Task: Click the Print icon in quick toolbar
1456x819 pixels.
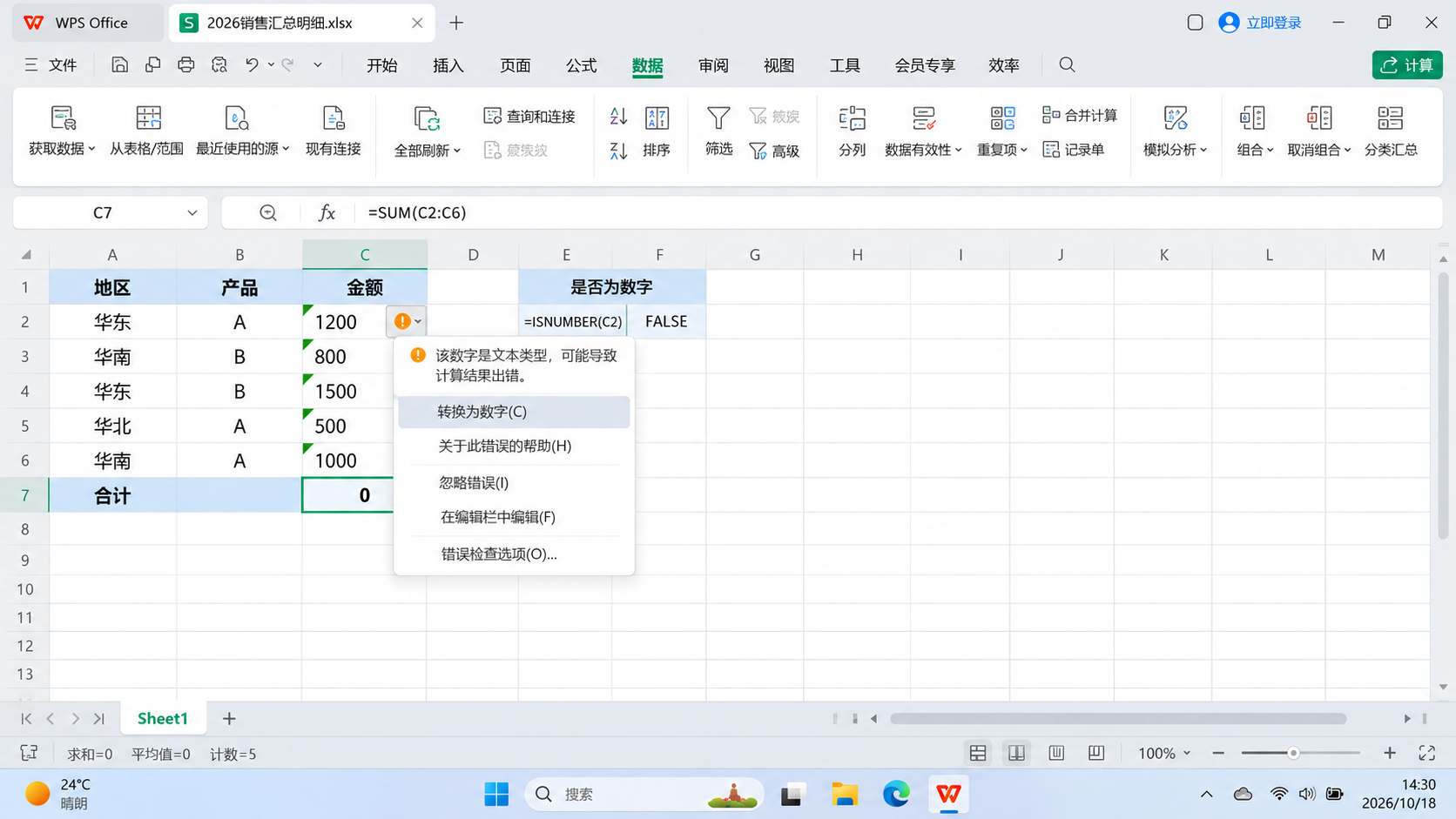Action: point(185,64)
